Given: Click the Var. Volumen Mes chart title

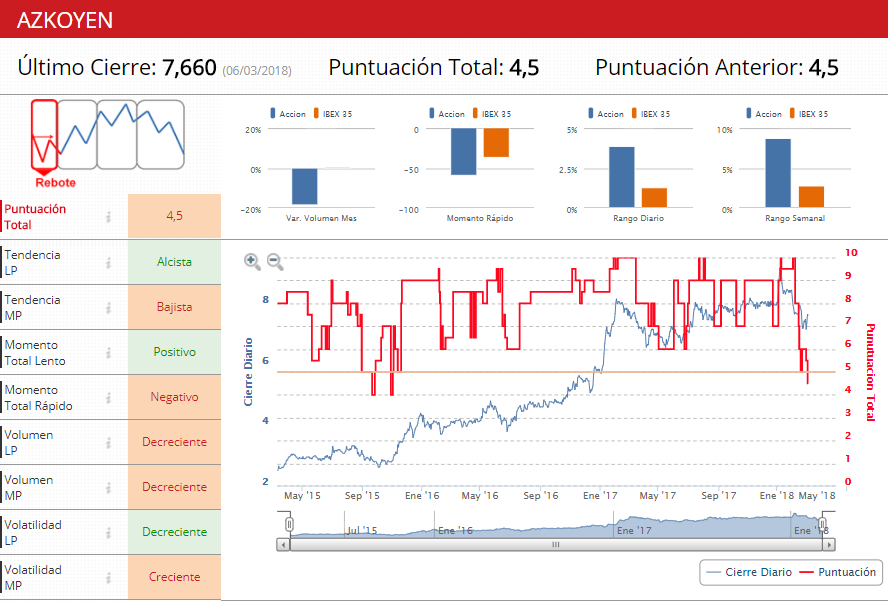Looking at the screenshot, I should [321, 218].
